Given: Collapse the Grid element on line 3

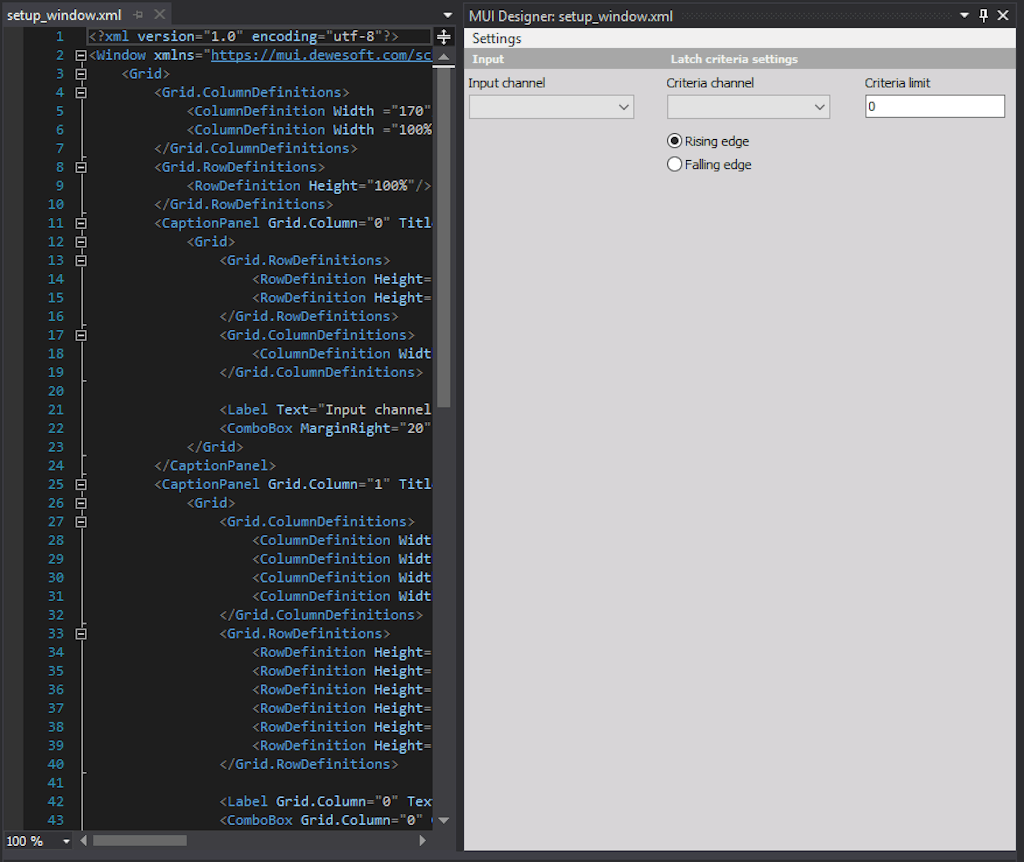Looking at the screenshot, I should 81,74.
